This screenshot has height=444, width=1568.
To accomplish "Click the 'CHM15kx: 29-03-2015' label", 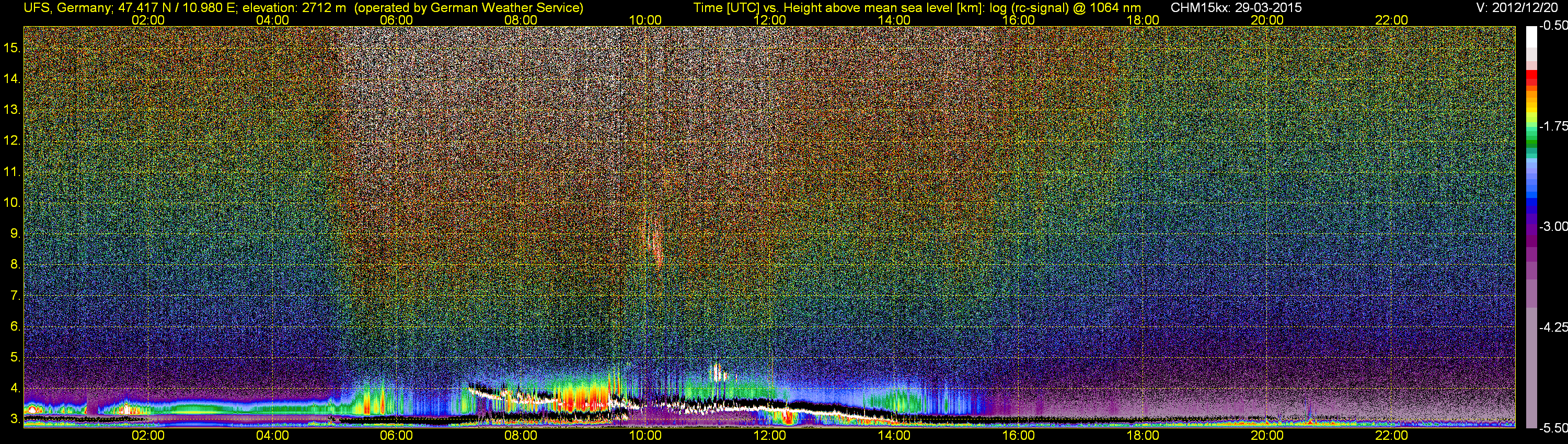I will click(x=1235, y=8).
